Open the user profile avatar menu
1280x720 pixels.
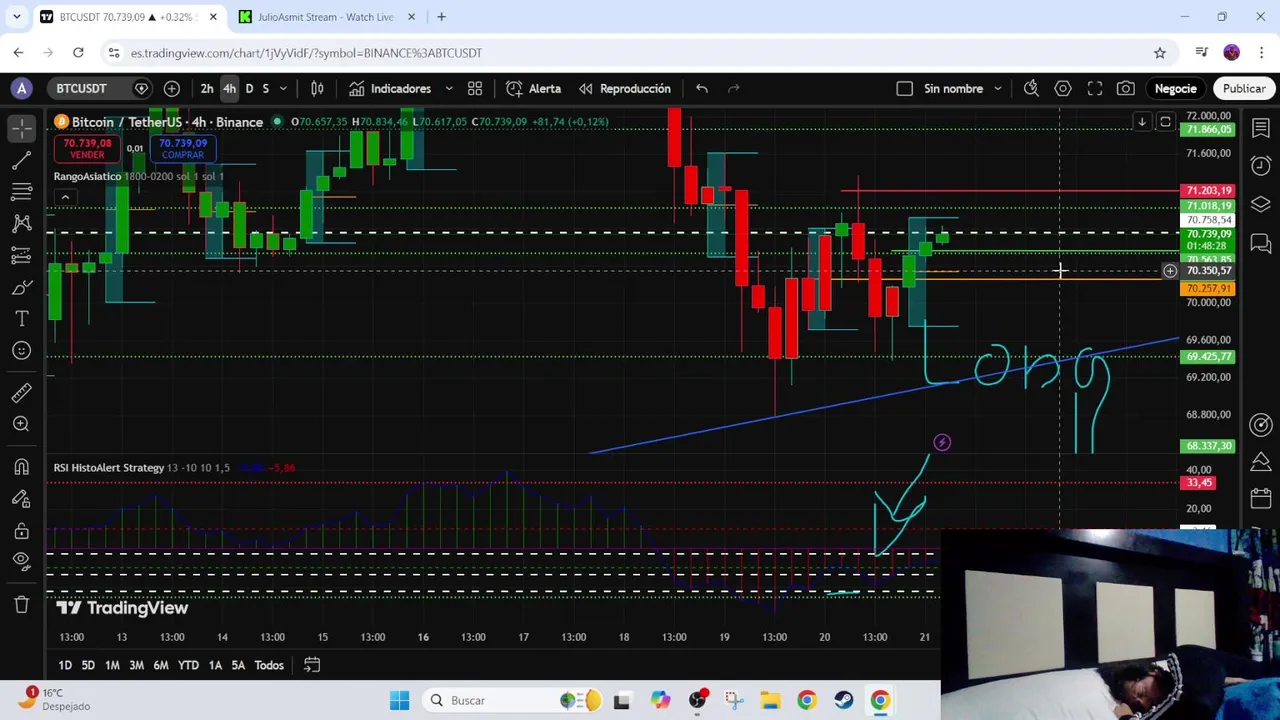click(x=22, y=88)
